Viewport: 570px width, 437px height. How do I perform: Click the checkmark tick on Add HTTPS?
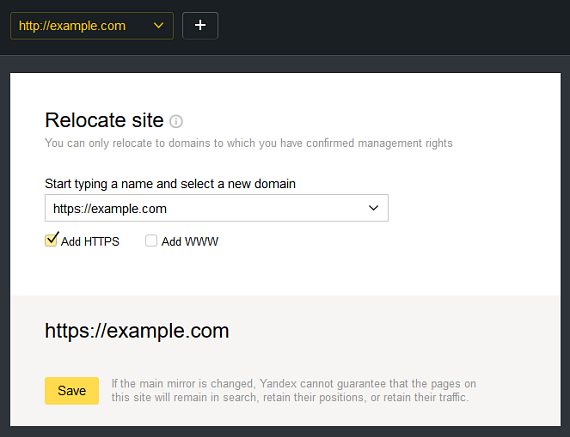coord(53,238)
